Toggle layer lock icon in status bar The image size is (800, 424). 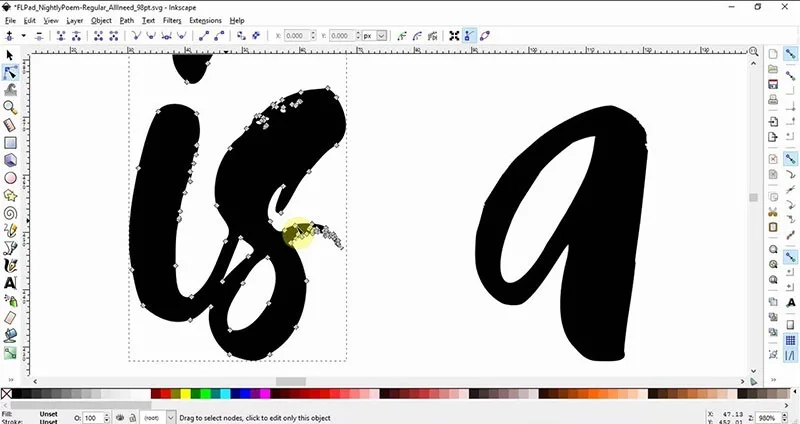pyautogui.click(x=132, y=417)
